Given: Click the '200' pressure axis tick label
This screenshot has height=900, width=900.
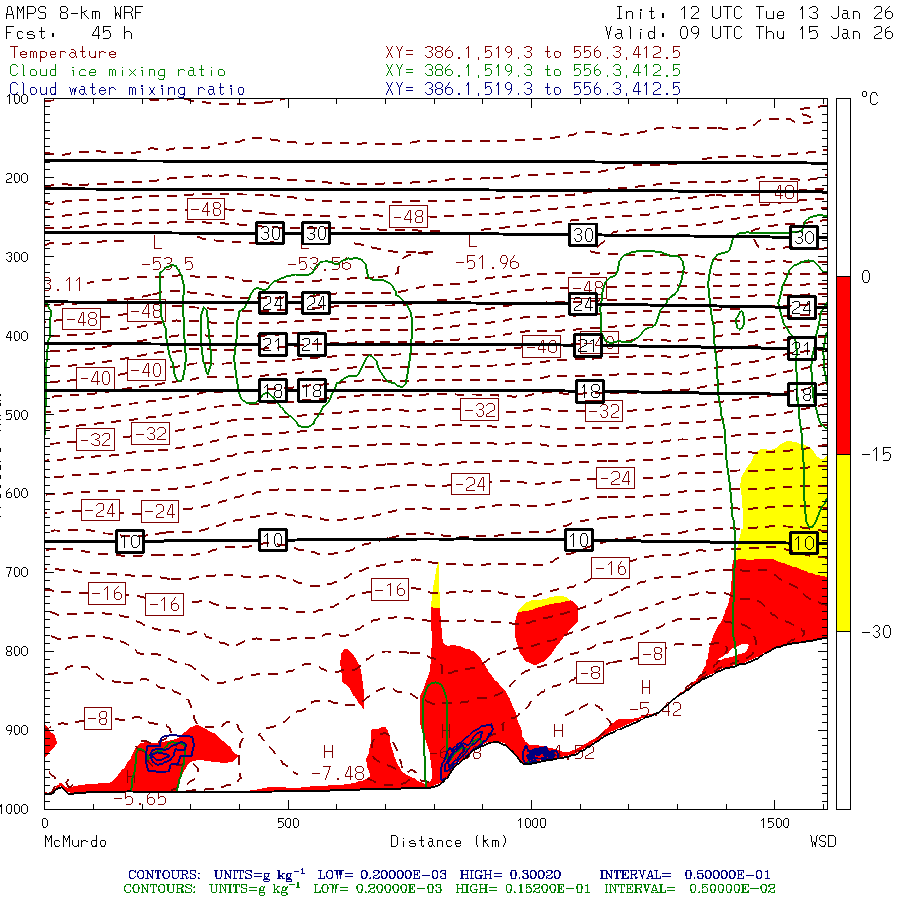Looking at the screenshot, I should [17, 178].
